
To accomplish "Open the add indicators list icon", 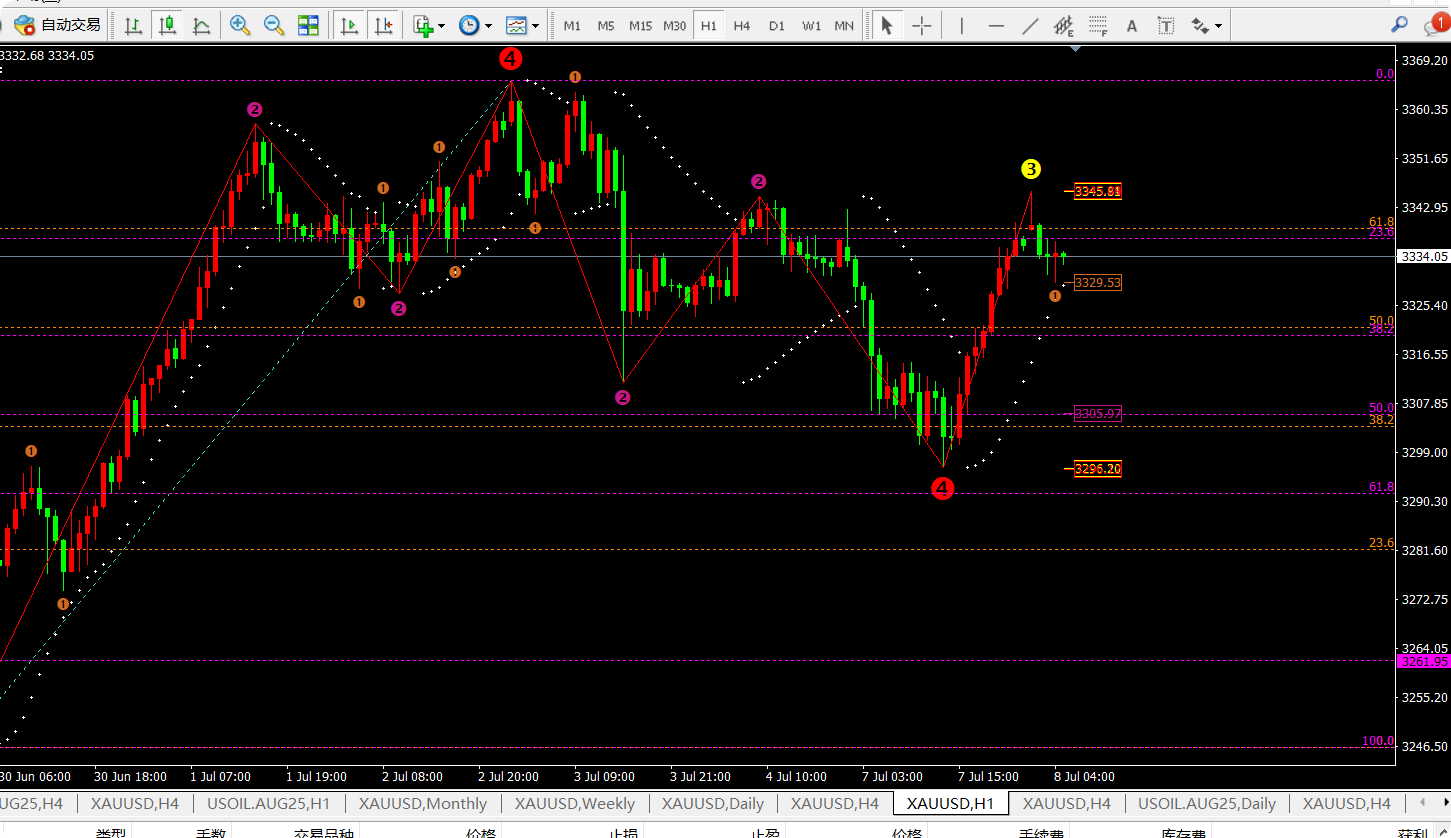I will tap(422, 25).
